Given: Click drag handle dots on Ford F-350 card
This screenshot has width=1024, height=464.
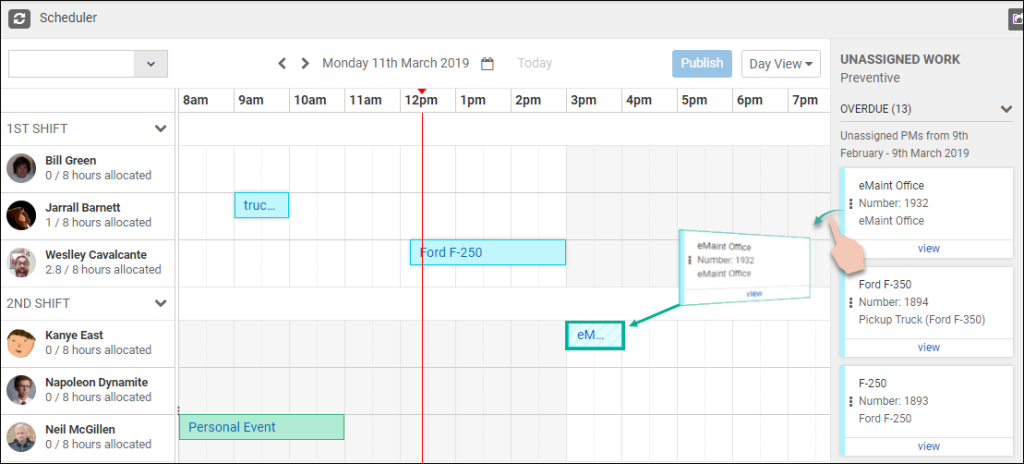Looking at the screenshot, I should pyautogui.click(x=851, y=303).
